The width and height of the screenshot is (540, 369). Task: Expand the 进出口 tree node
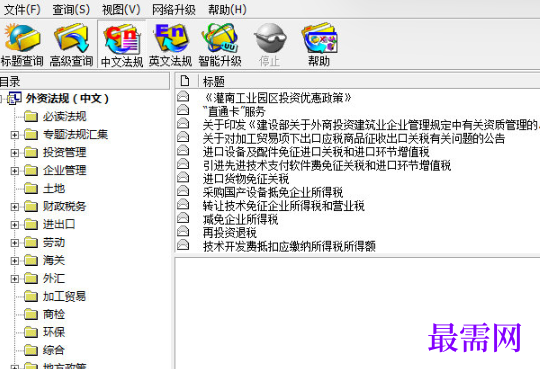(14, 225)
